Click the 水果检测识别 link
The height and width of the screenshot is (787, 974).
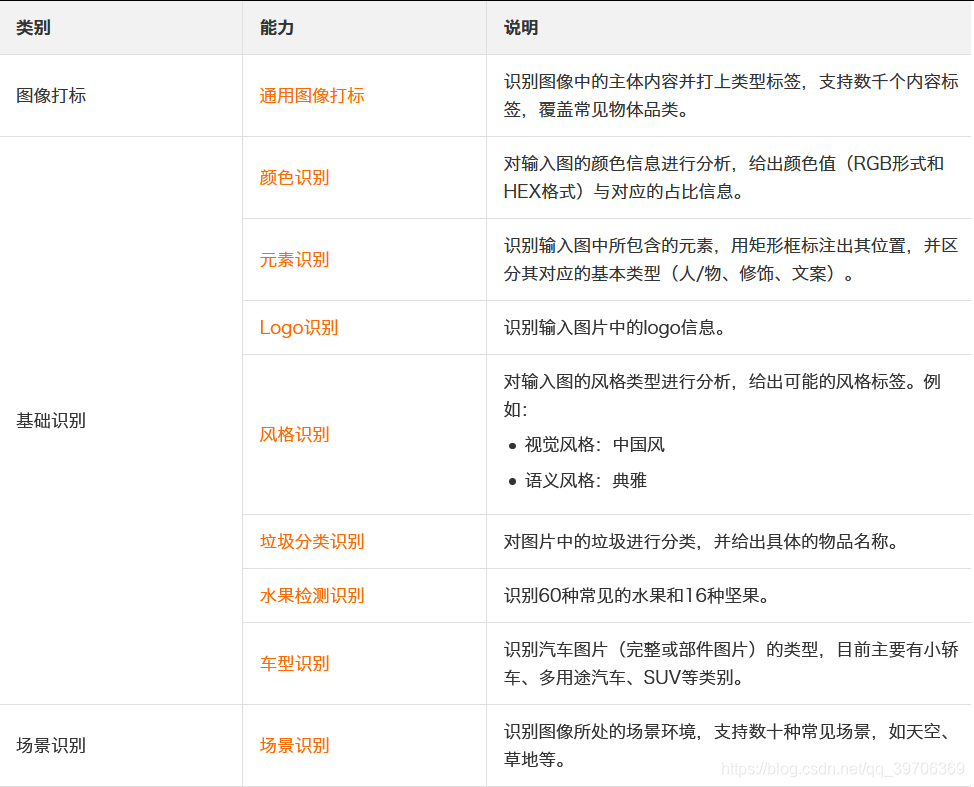[x=312, y=596]
